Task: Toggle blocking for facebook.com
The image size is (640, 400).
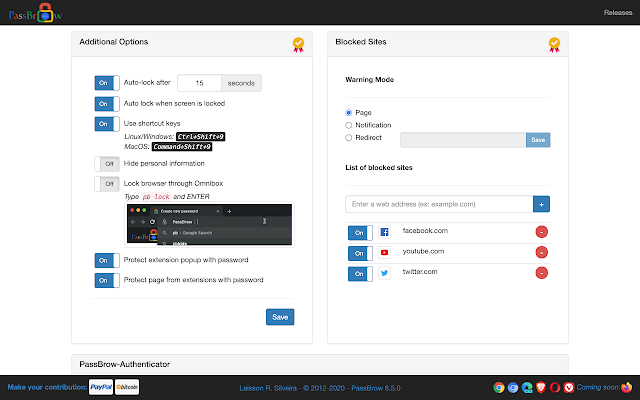Action: 360,233
